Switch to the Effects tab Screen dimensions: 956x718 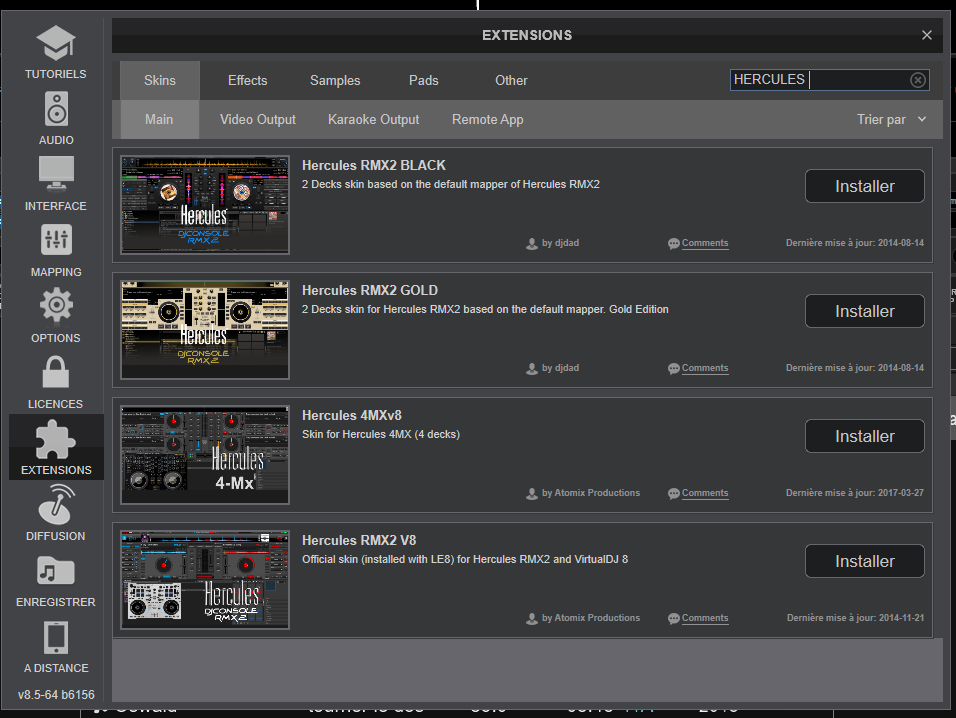[x=247, y=80]
